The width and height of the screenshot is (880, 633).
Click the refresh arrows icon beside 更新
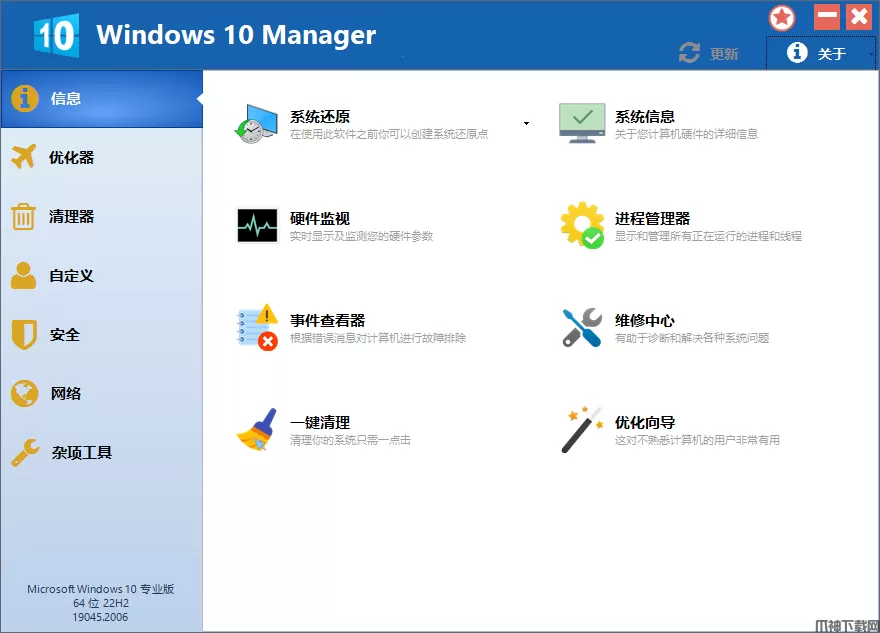[689, 53]
